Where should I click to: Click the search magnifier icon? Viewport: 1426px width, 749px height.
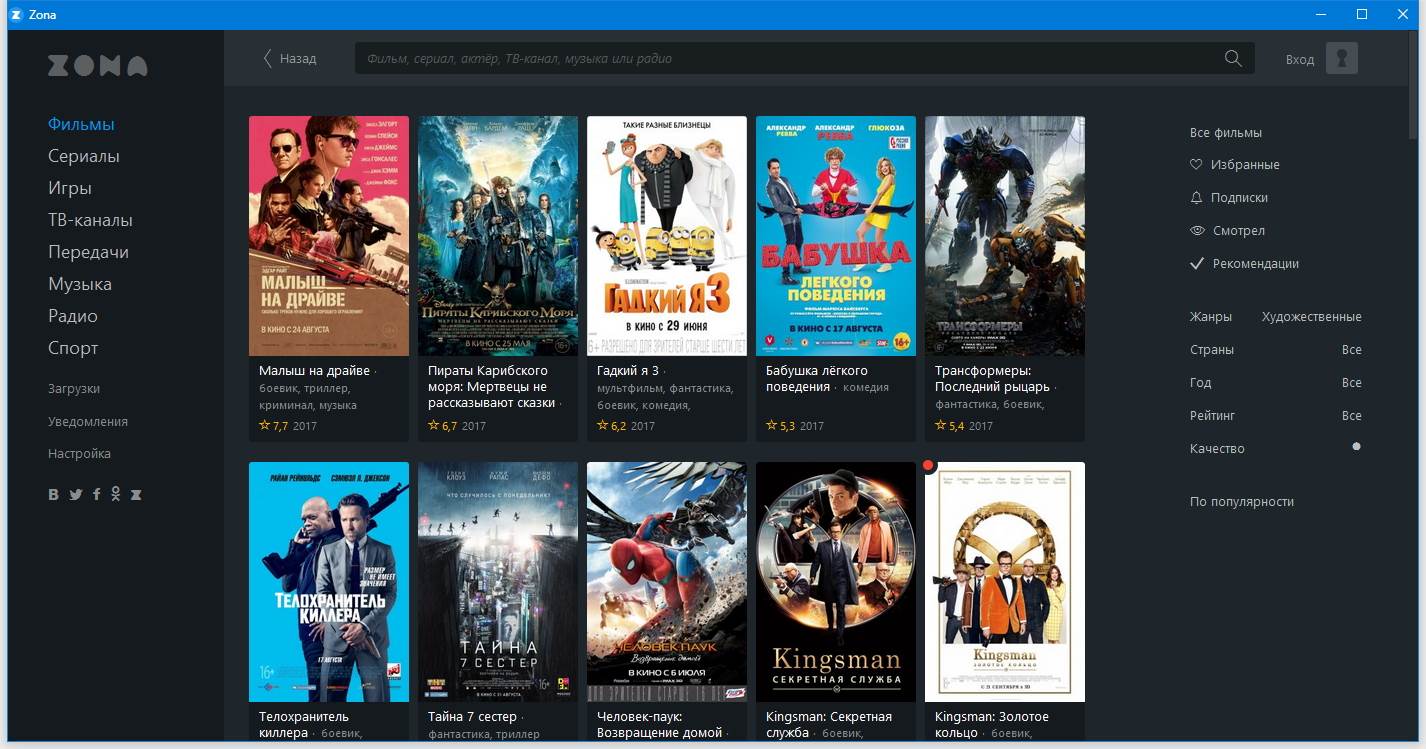point(1233,58)
